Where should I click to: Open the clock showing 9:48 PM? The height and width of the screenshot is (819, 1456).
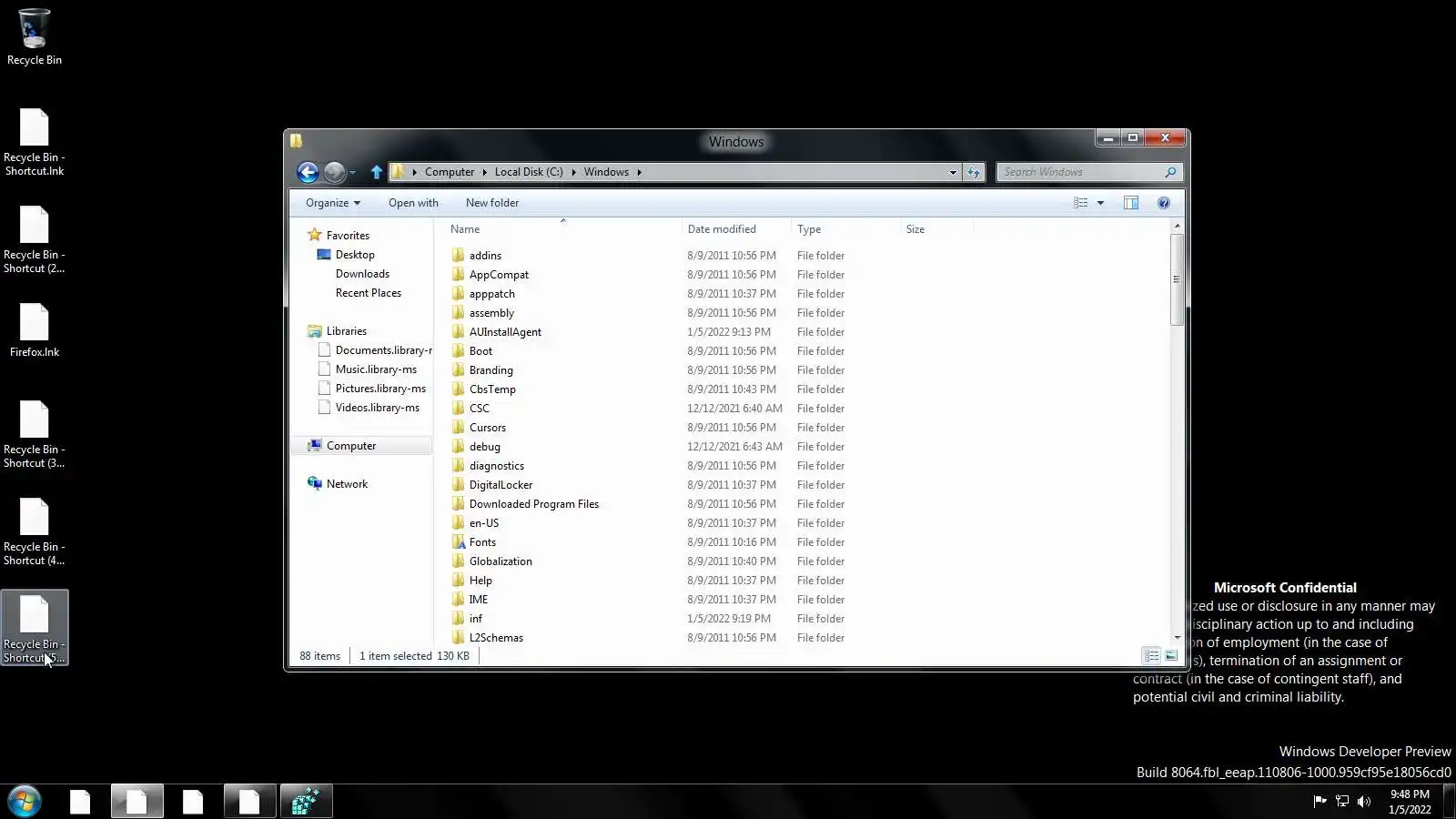1410,802
